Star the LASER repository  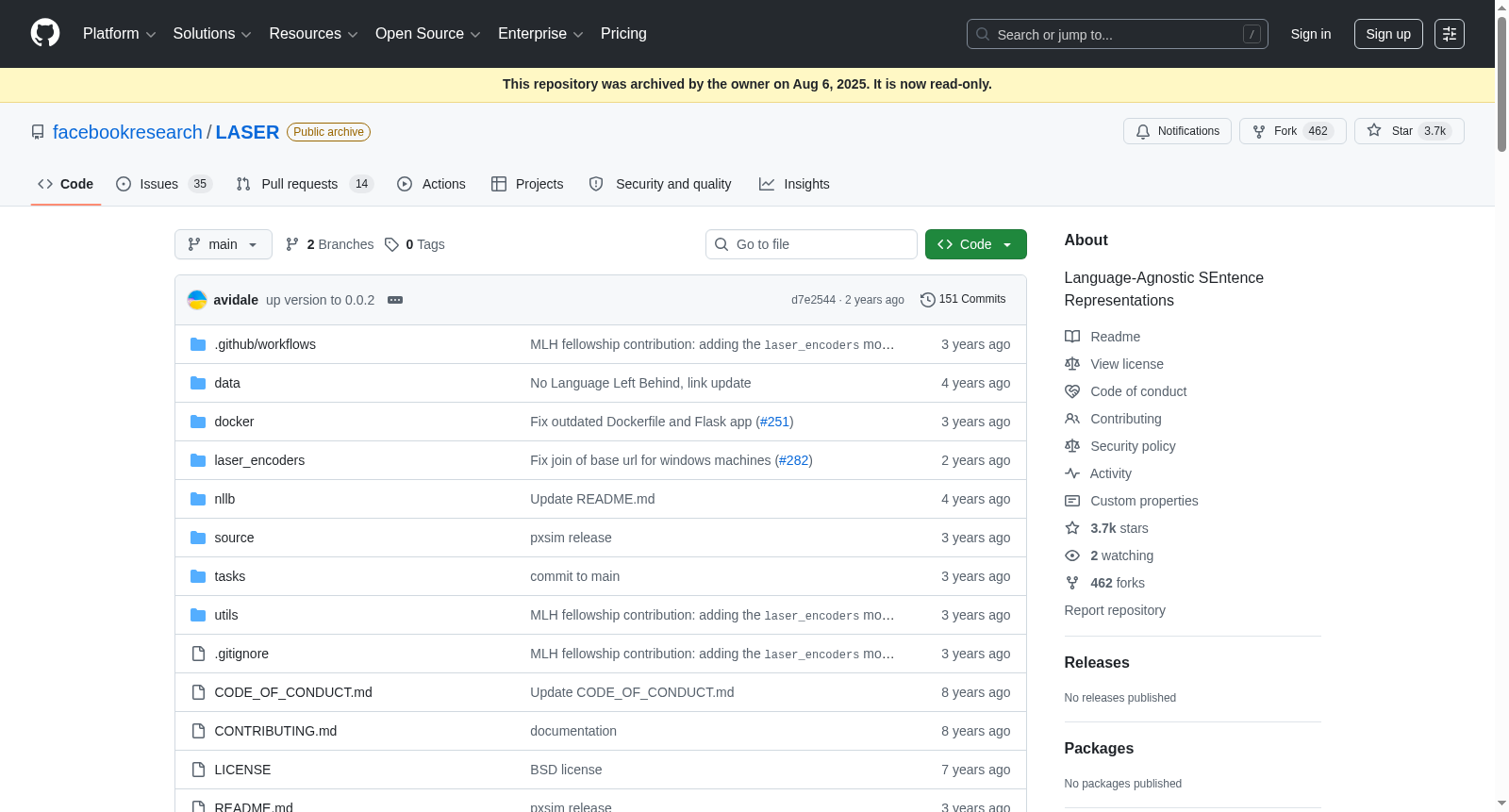point(1409,131)
